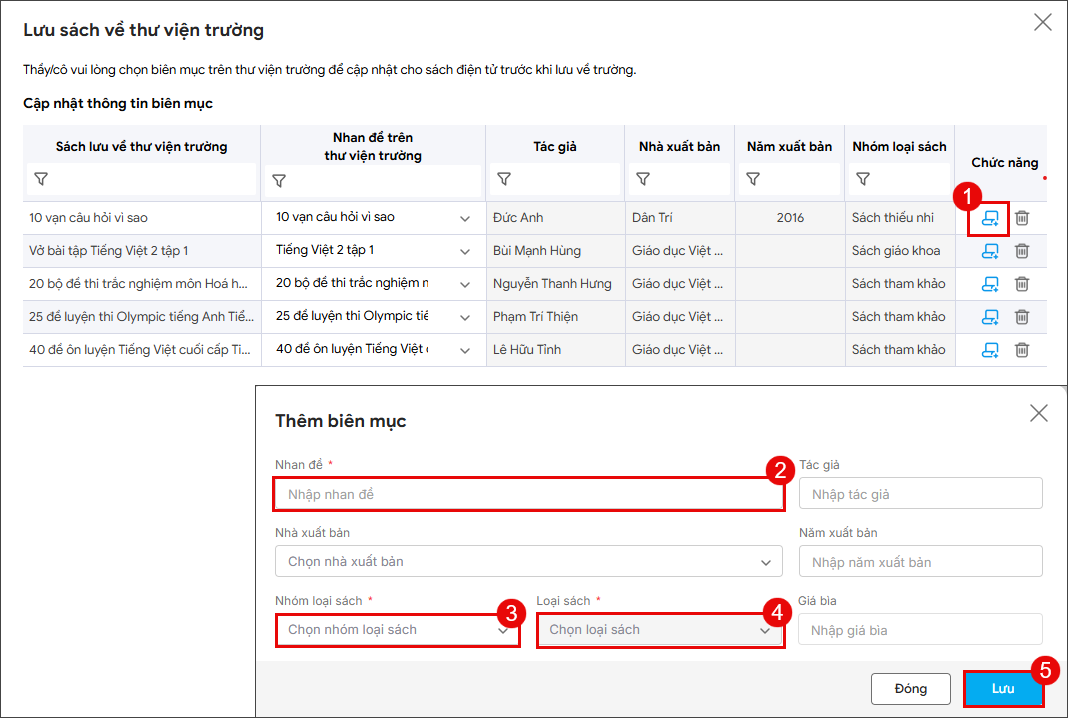Screen dimensions: 1068x718
Task: Open the Chọn nhóm loại sách dropdown
Action: (398, 630)
